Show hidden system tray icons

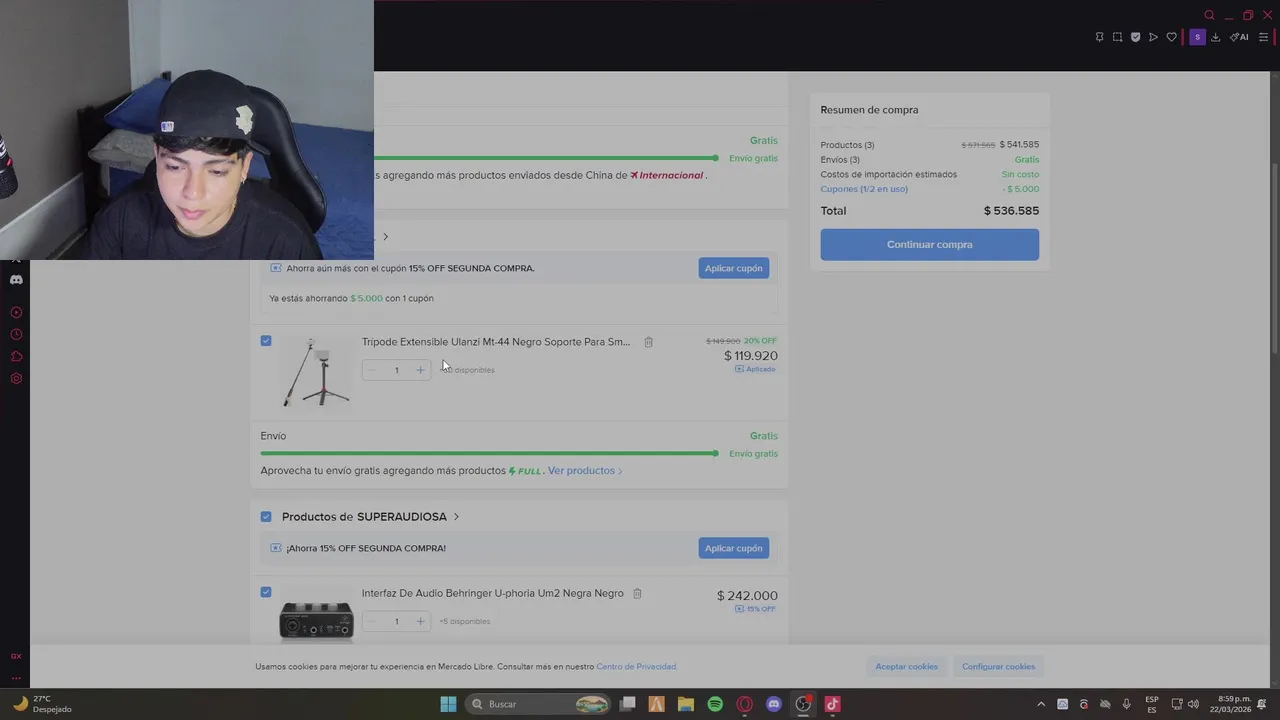[x=1041, y=704]
